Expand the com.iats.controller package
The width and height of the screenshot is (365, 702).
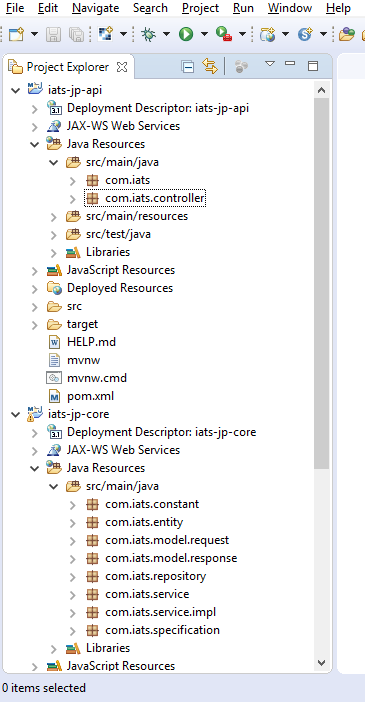coord(73,198)
